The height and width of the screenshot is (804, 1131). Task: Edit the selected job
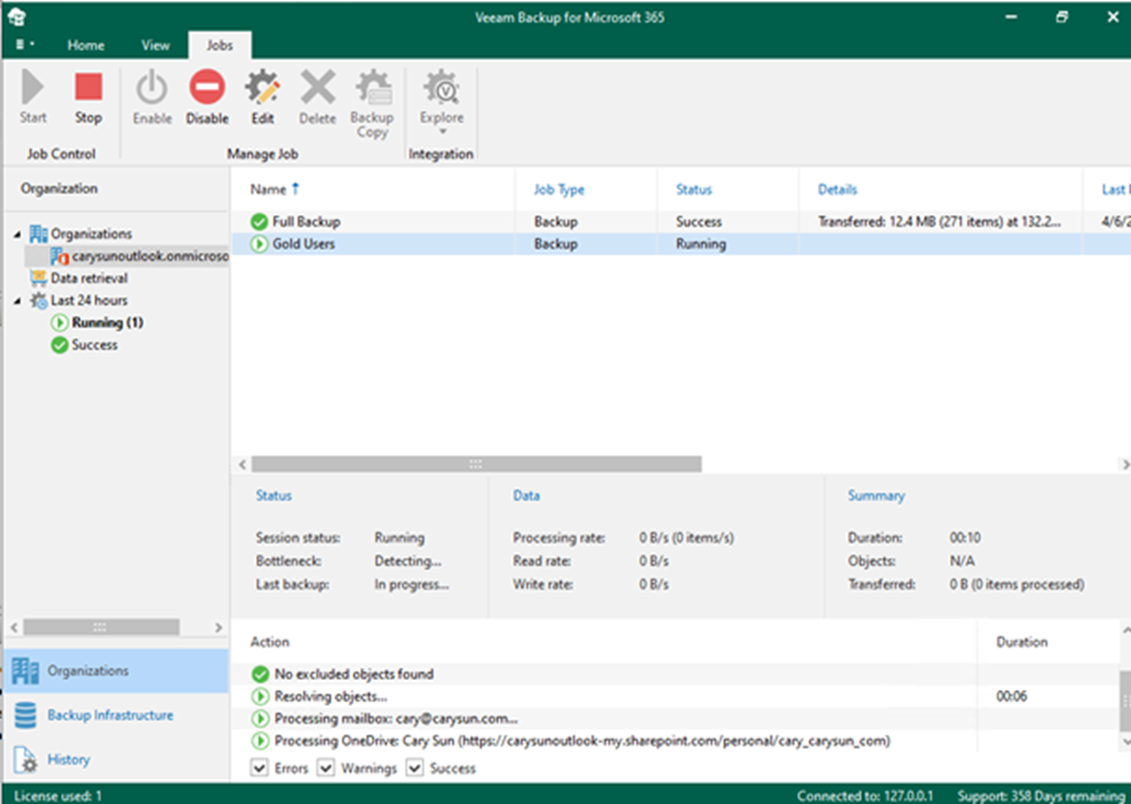click(x=263, y=97)
